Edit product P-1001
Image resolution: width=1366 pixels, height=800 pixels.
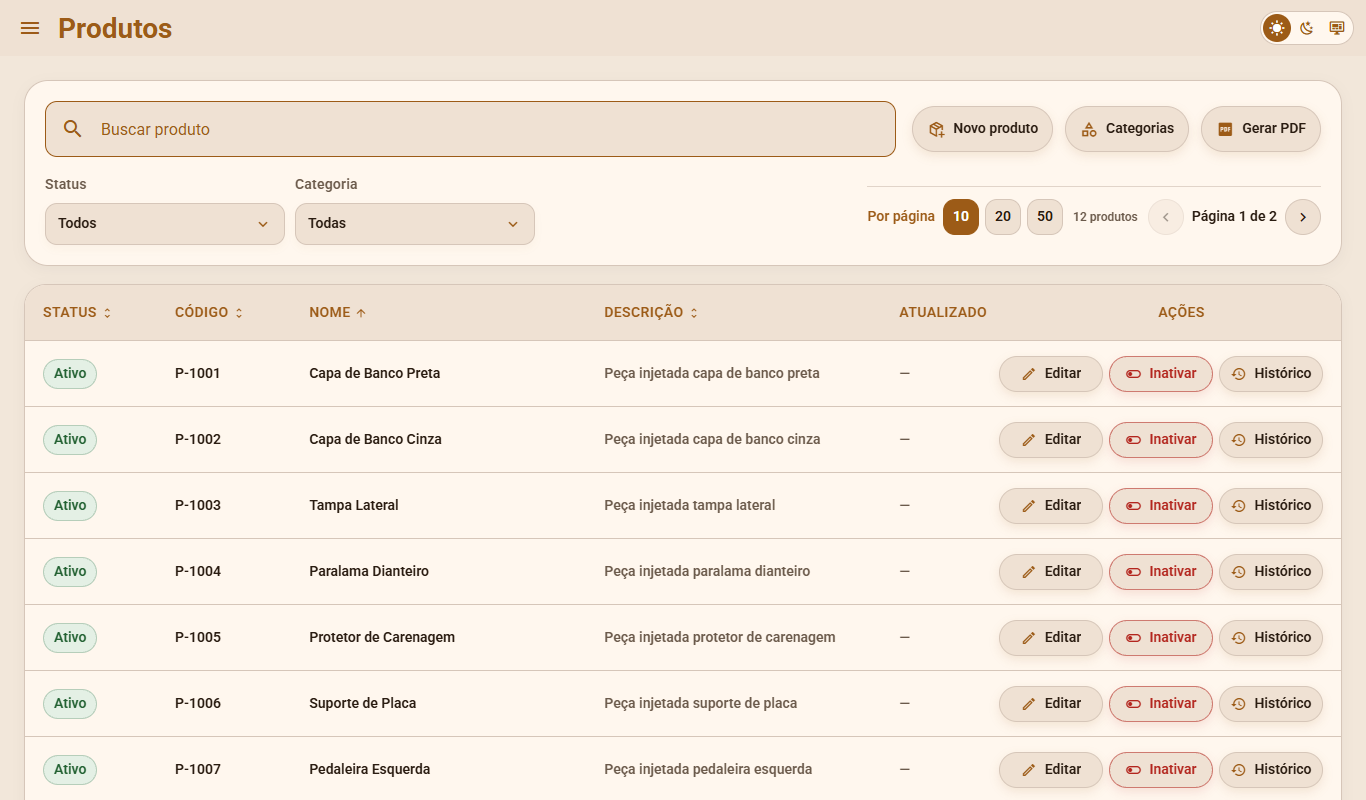(x=1051, y=374)
